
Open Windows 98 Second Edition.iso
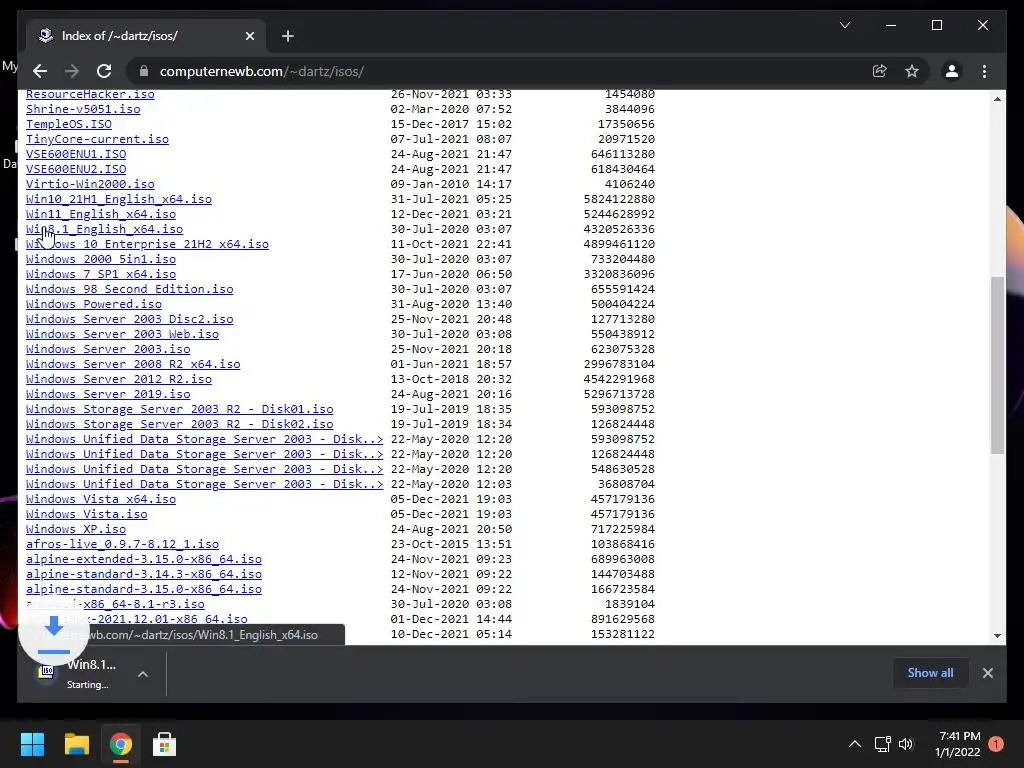click(129, 289)
